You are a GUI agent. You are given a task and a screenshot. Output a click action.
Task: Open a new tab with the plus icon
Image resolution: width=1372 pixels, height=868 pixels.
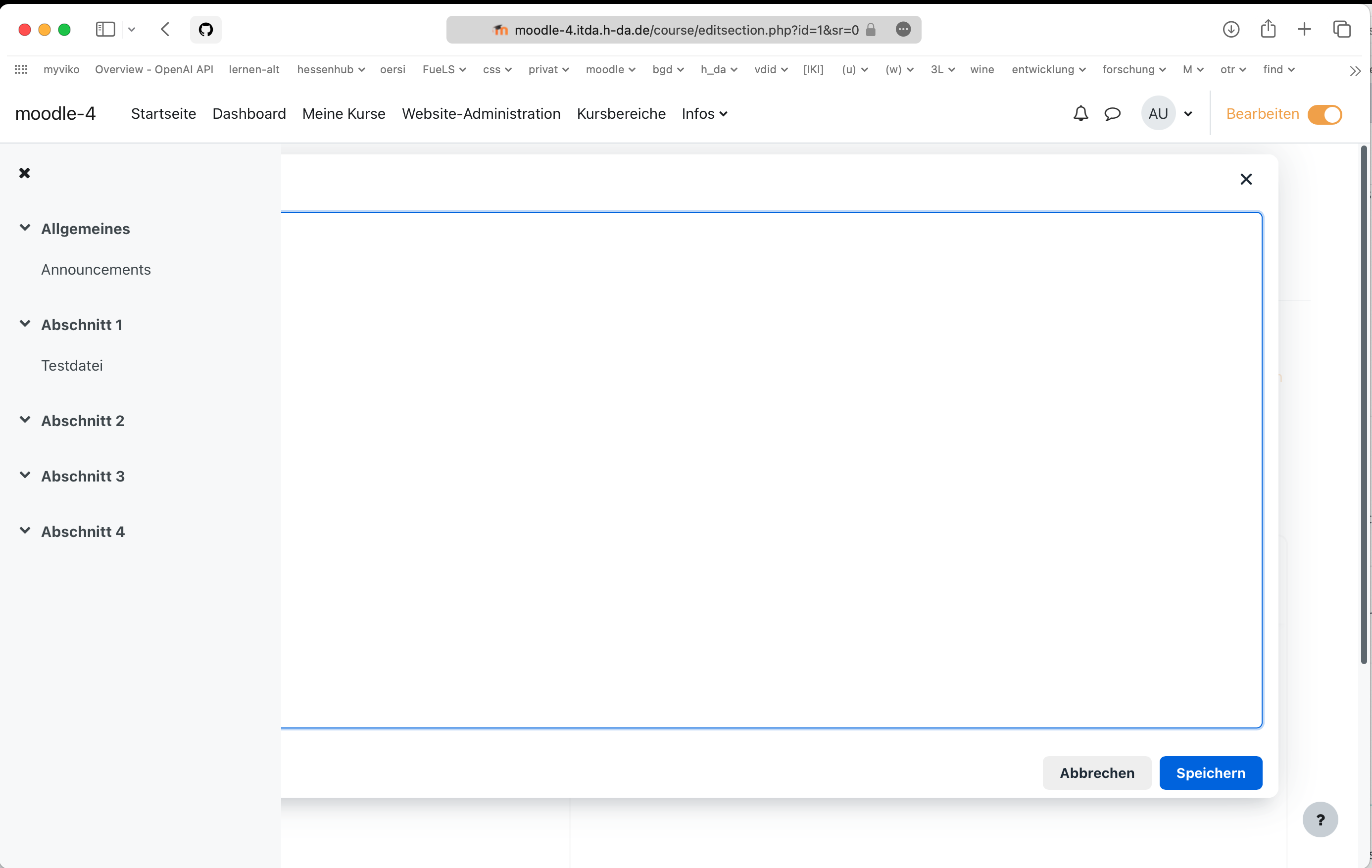pos(1304,29)
